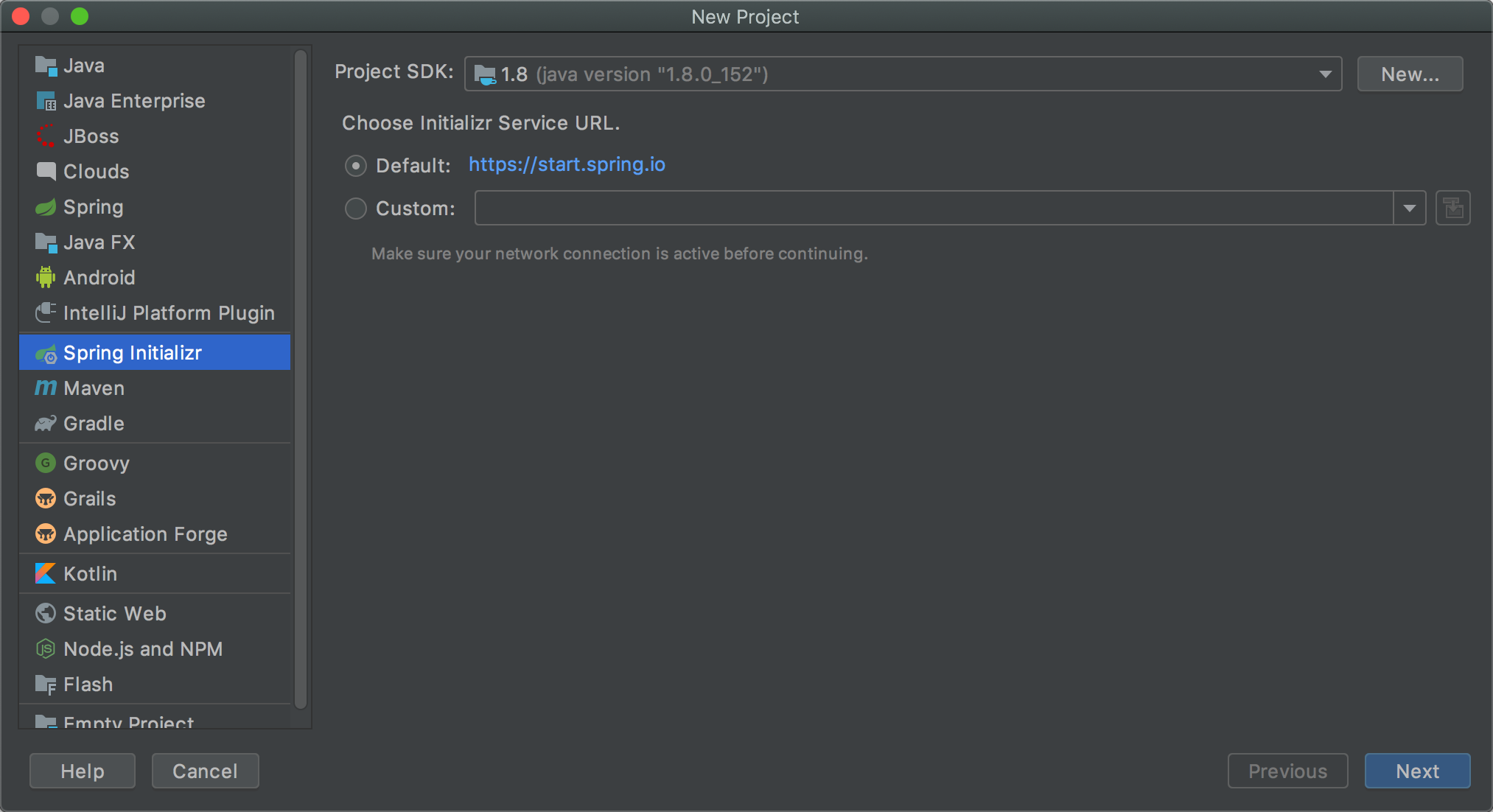Viewport: 1493px width, 812px height.
Task: Click the Groovy green G icon
Action: point(46,463)
